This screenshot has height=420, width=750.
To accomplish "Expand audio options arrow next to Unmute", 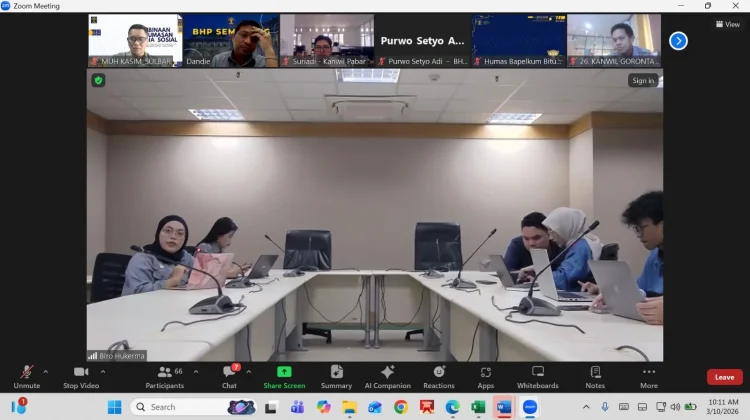I will (x=45, y=372).
